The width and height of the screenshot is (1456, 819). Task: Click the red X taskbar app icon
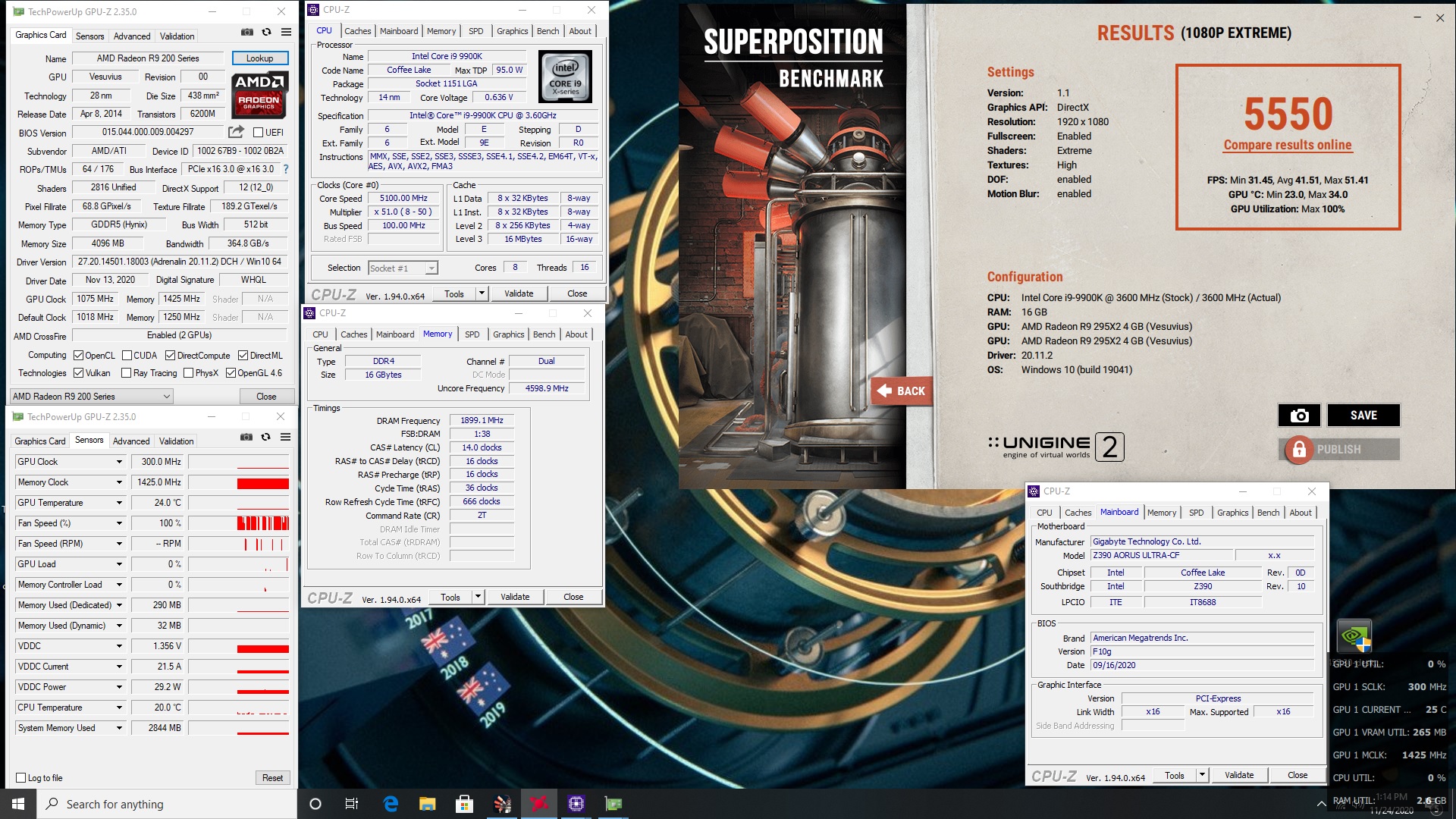pyautogui.click(x=539, y=804)
